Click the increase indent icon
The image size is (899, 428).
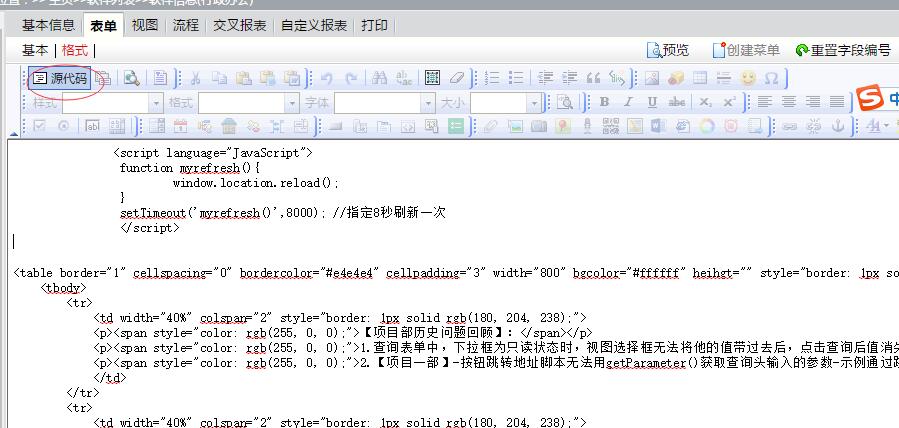click(569, 78)
